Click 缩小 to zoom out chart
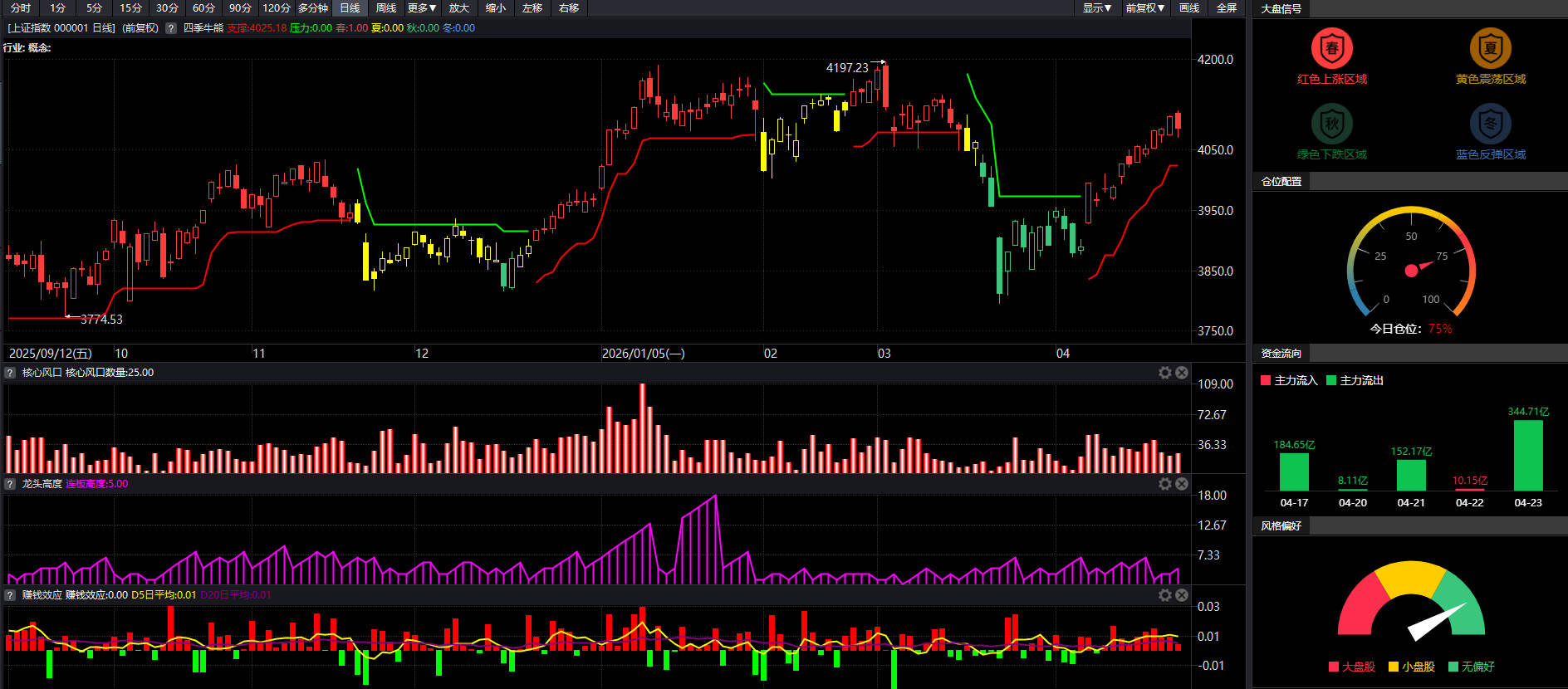The height and width of the screenshot is (689, 1568). click(496, 8)
